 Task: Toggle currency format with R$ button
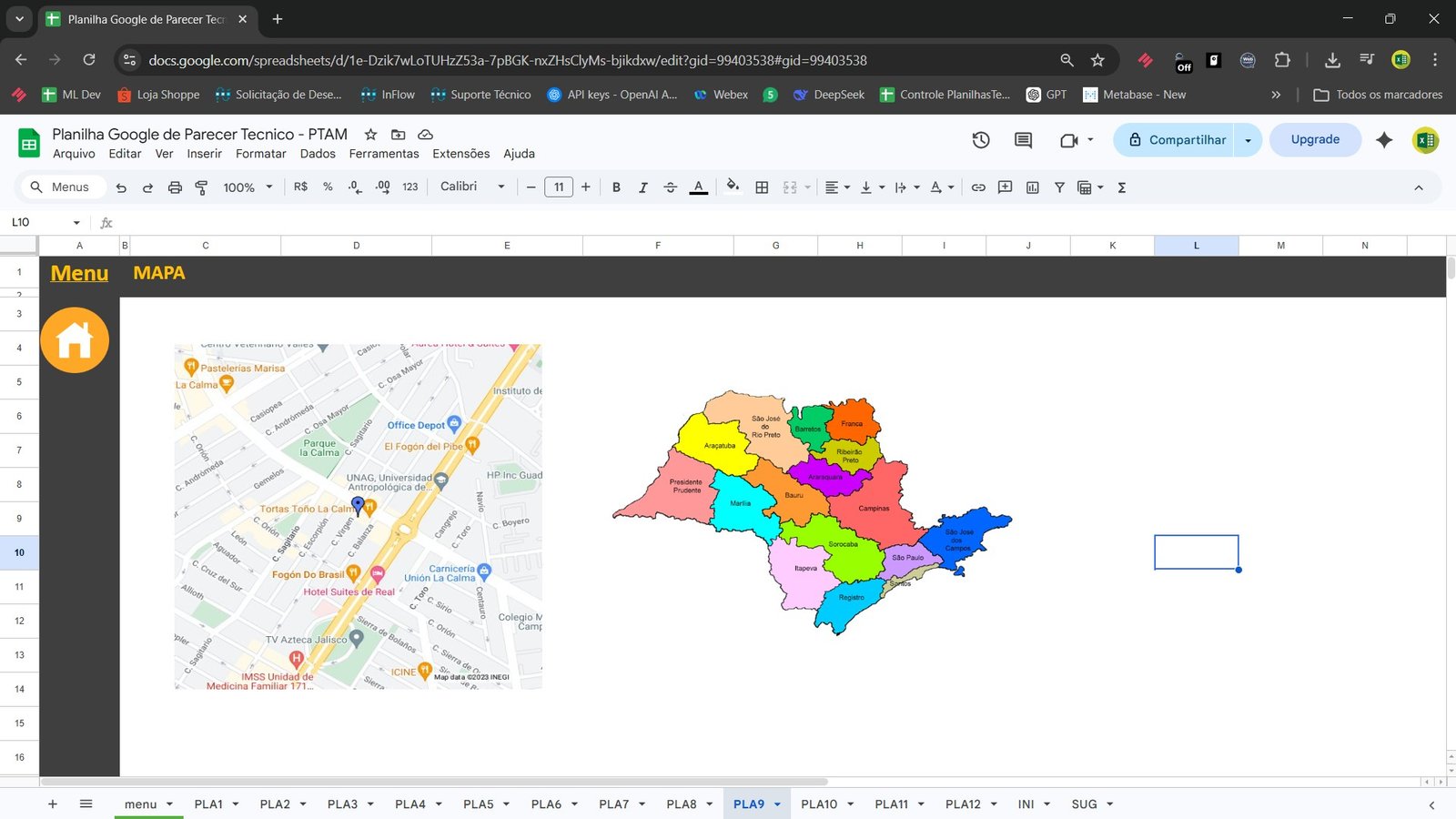point(299,187)
